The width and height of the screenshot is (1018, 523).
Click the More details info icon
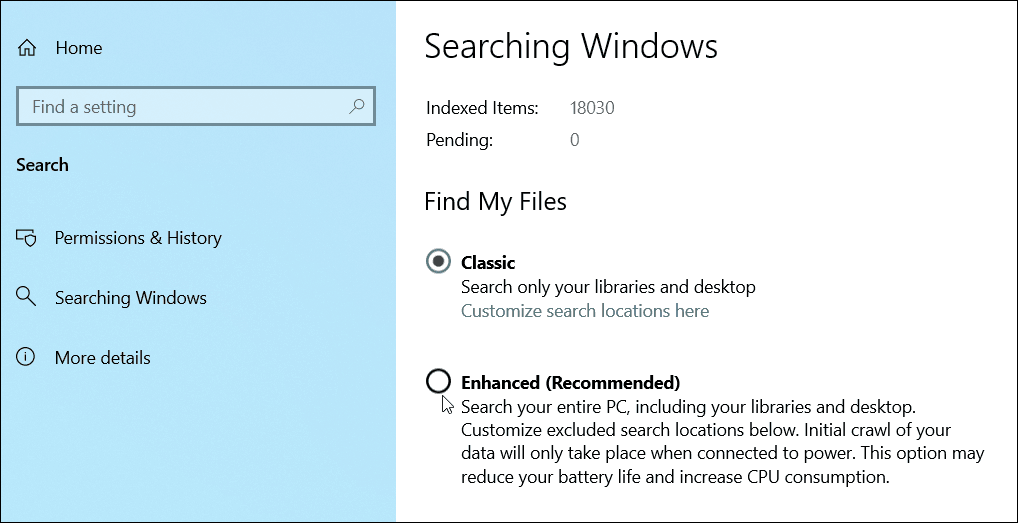(26, 358)
